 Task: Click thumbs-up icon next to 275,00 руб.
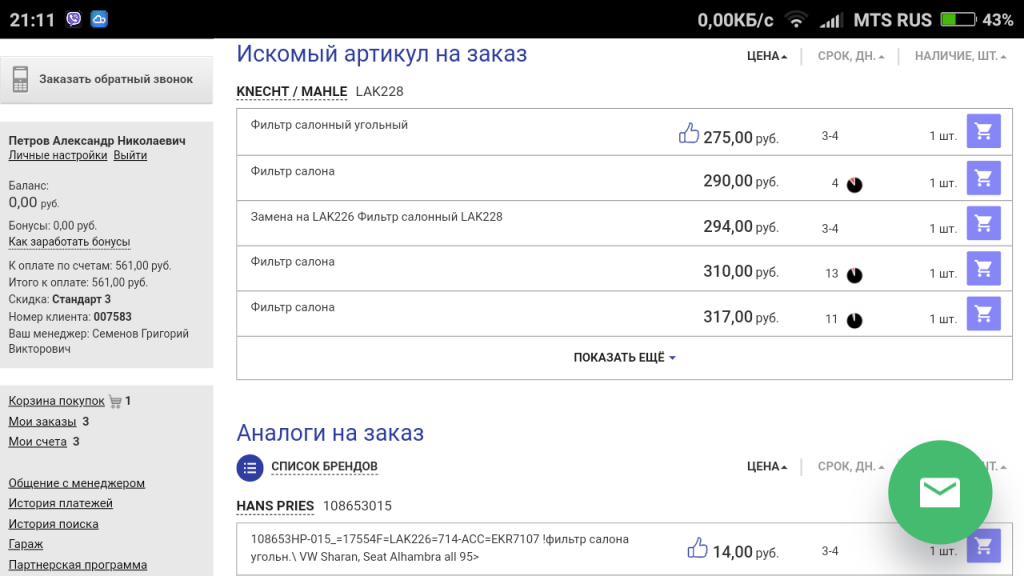(x=688, y=133)
